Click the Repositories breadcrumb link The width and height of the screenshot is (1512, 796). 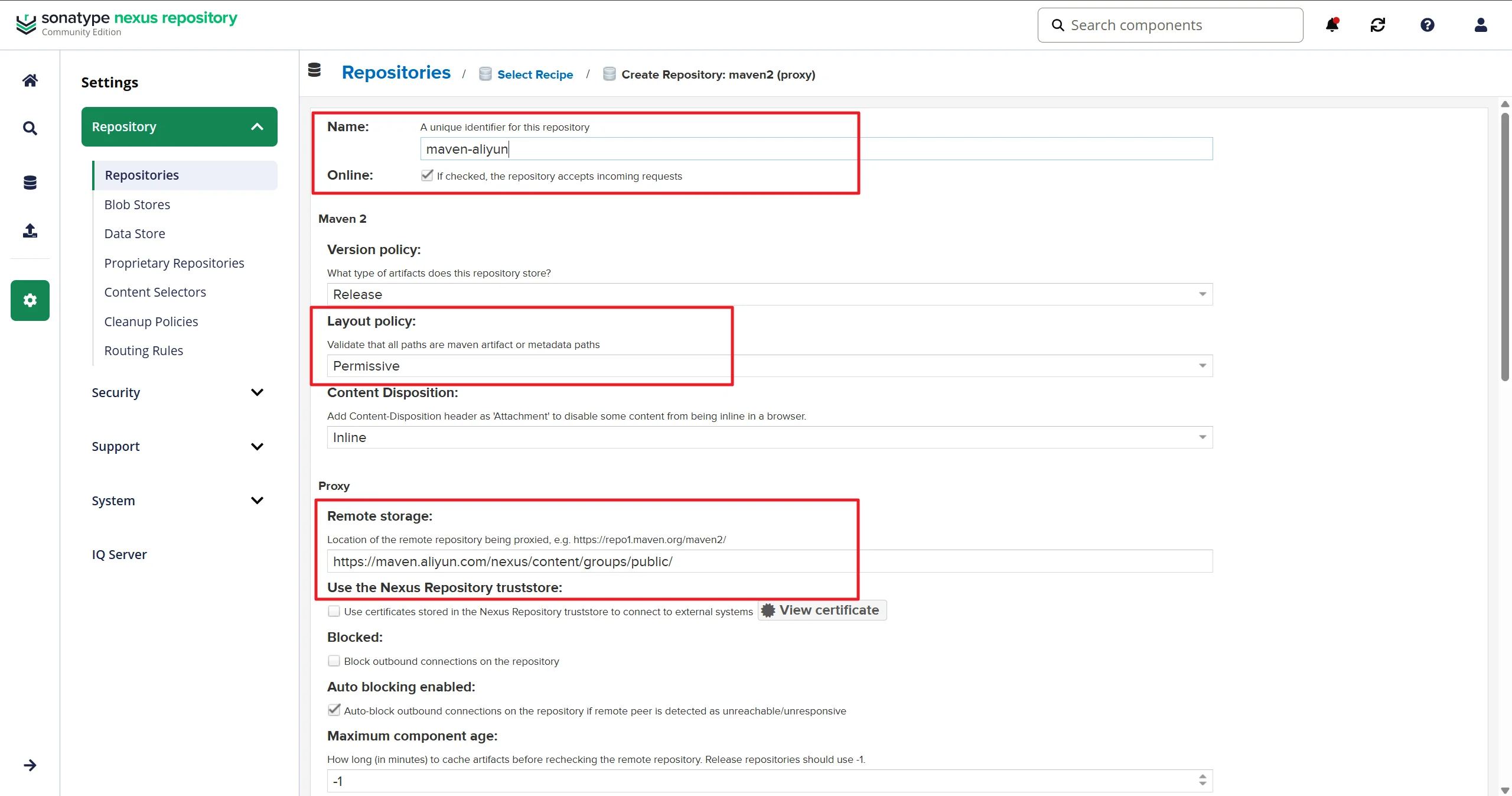pos(396,72)
